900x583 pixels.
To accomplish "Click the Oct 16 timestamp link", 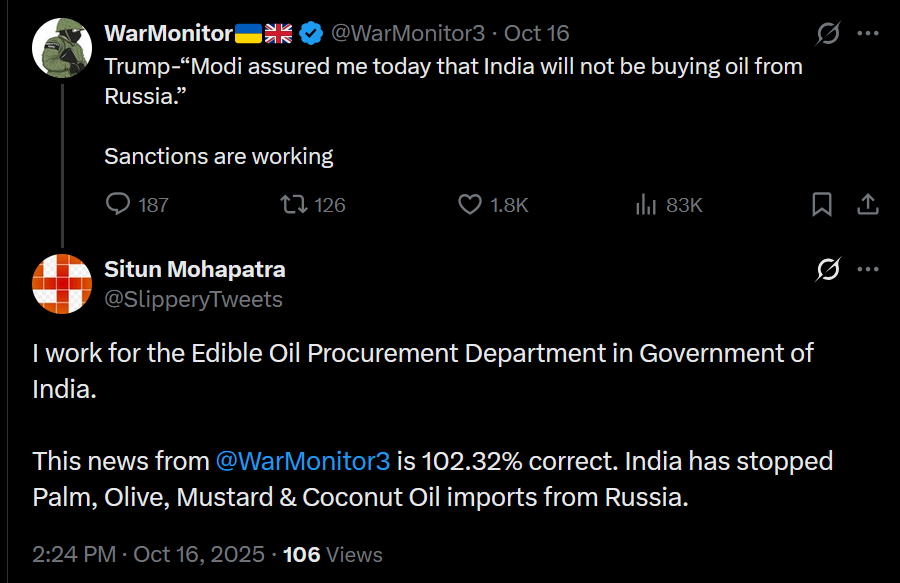I will click(x=537, y=34).
